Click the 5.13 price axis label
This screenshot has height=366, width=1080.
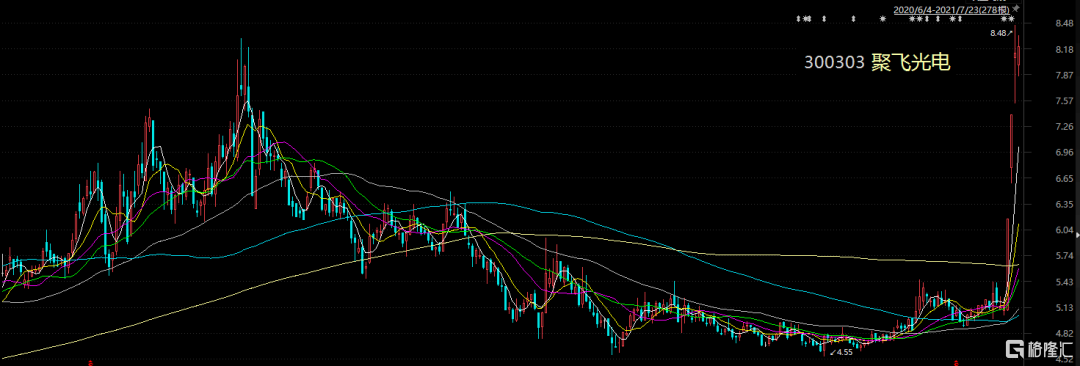point(1063,308)
